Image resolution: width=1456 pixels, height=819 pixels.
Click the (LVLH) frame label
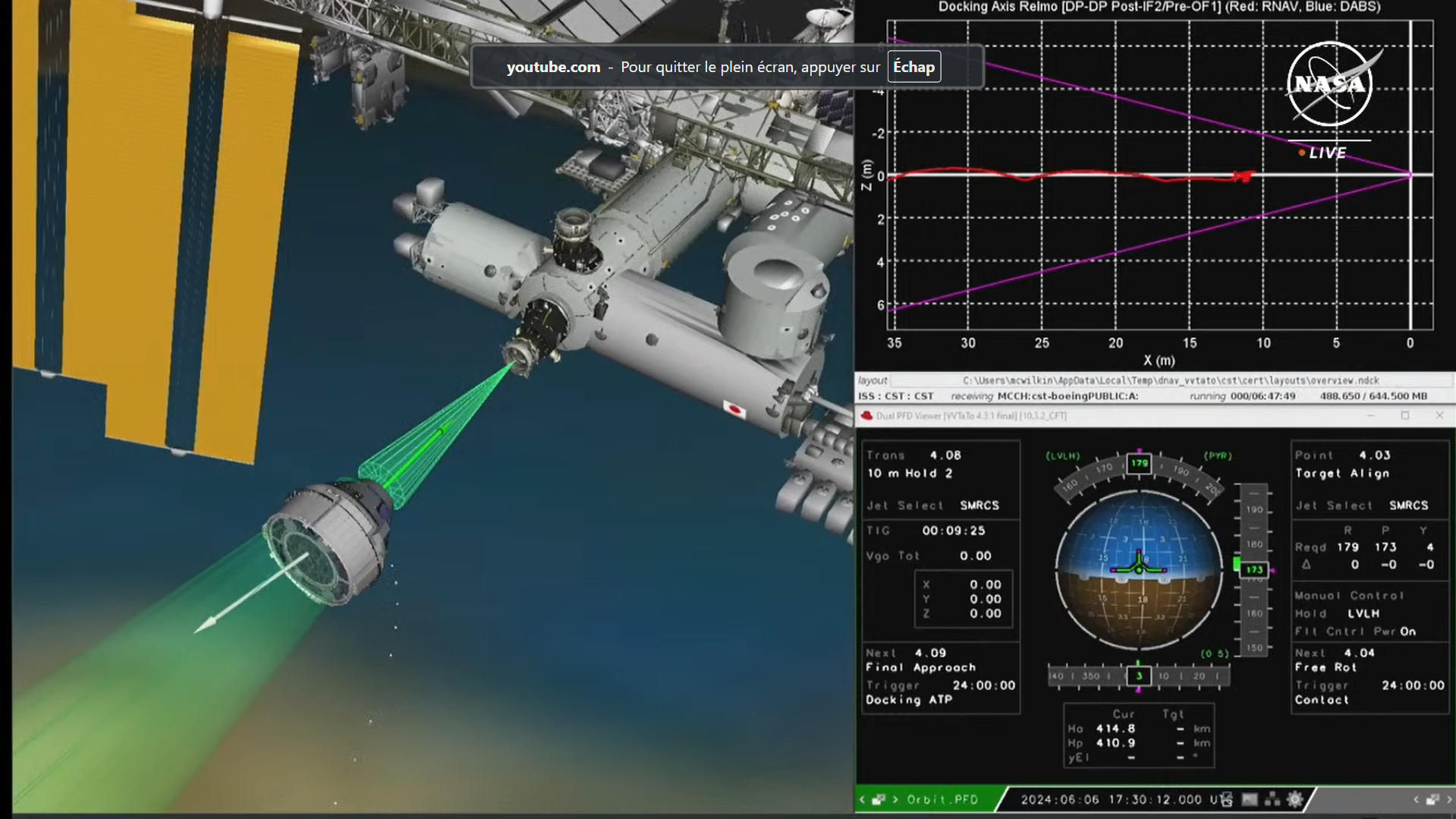point(1063,456)
